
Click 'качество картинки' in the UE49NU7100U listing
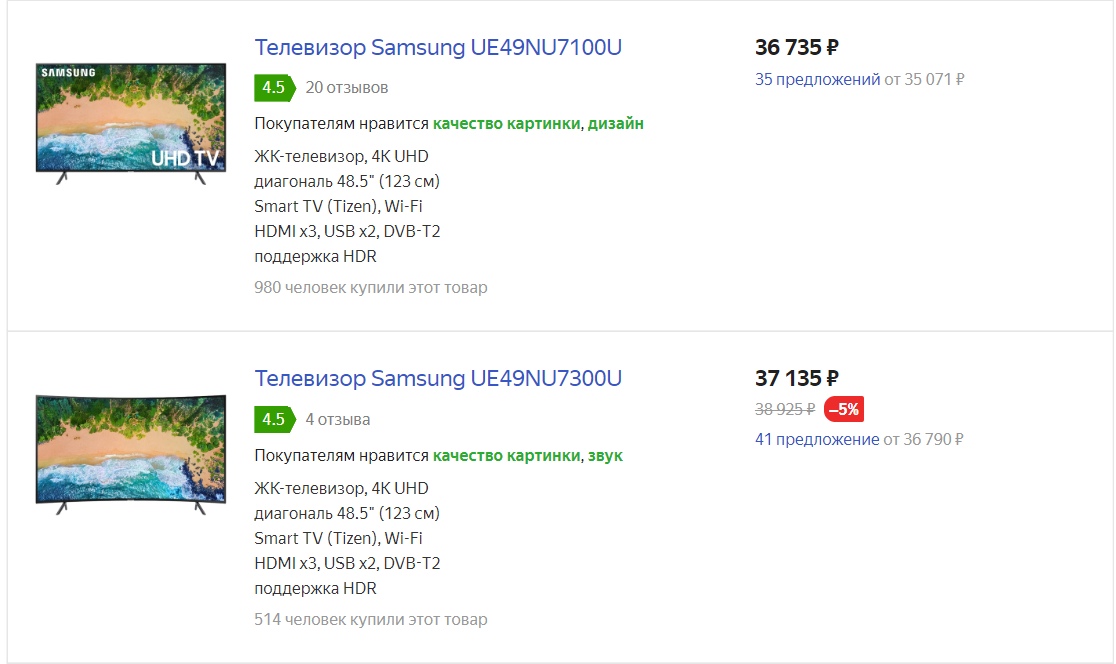click(506, 123)
